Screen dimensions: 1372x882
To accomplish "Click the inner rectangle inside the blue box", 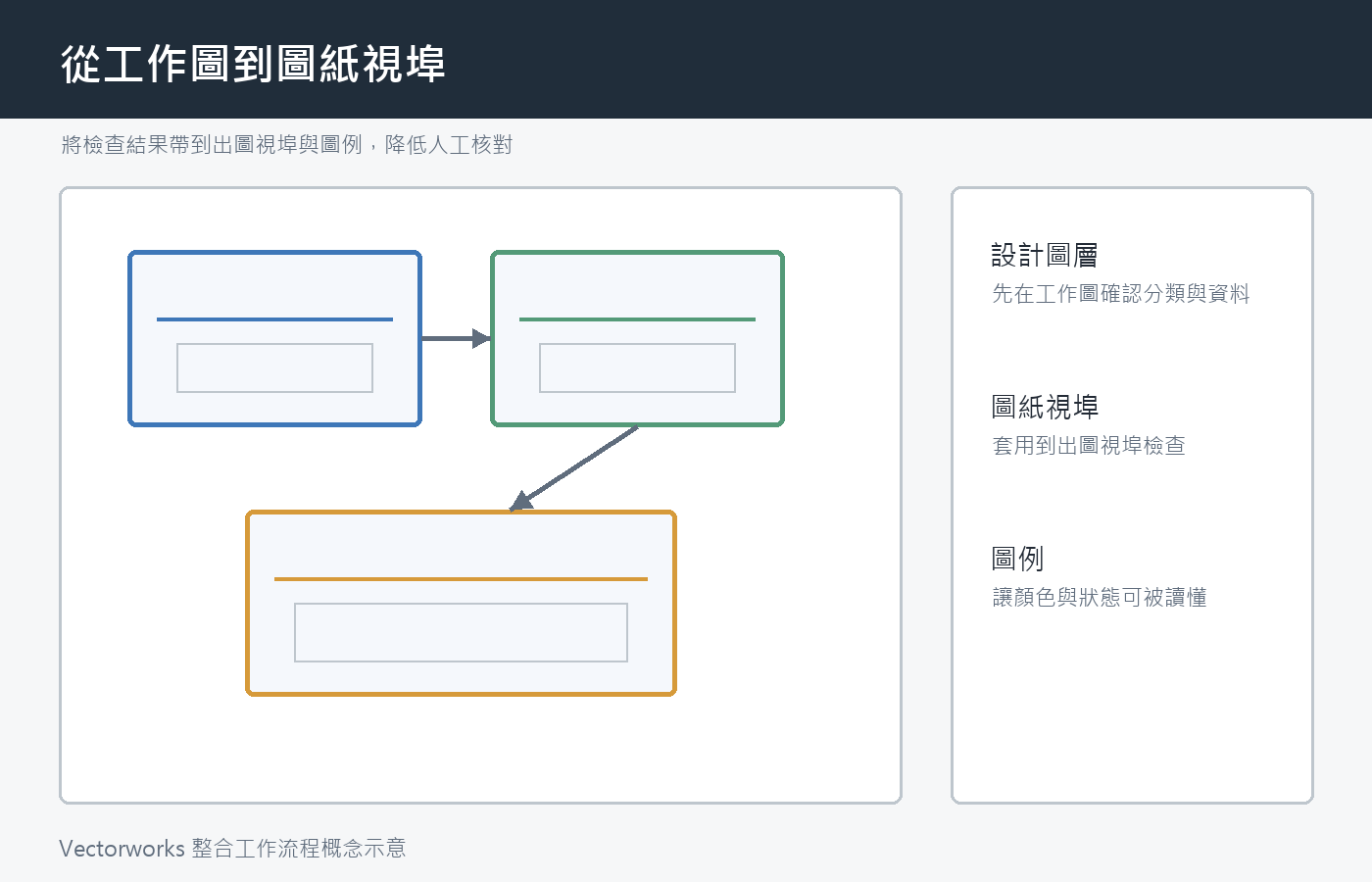I will coord(274,367).
